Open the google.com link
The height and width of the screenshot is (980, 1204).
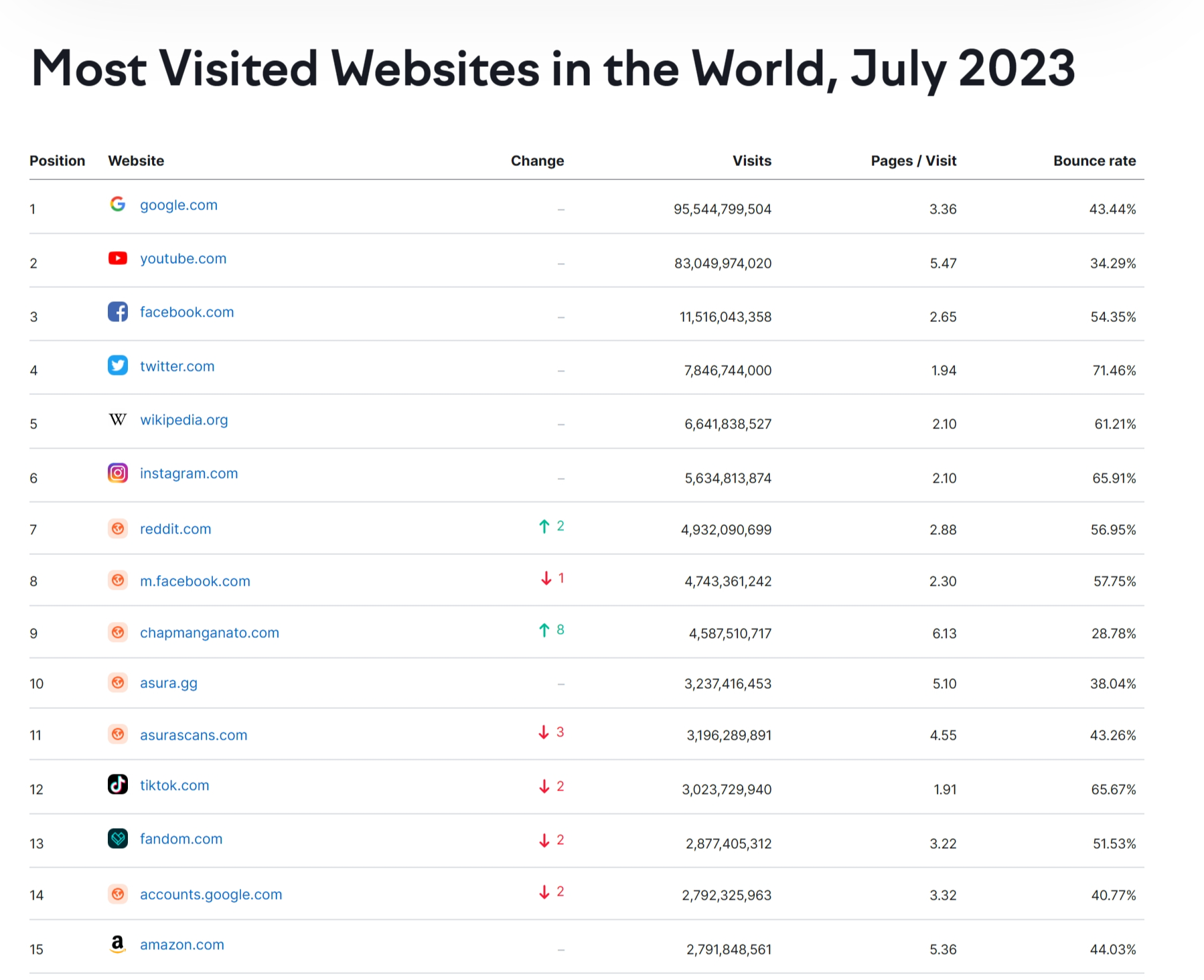(179, 205)
